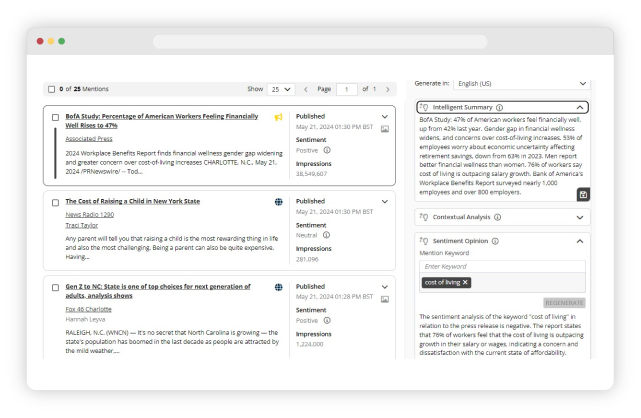Image resolution: width=641 pixels, height=418 pixels.
Task: Go to the previous page of mentions
Action: 305,89
